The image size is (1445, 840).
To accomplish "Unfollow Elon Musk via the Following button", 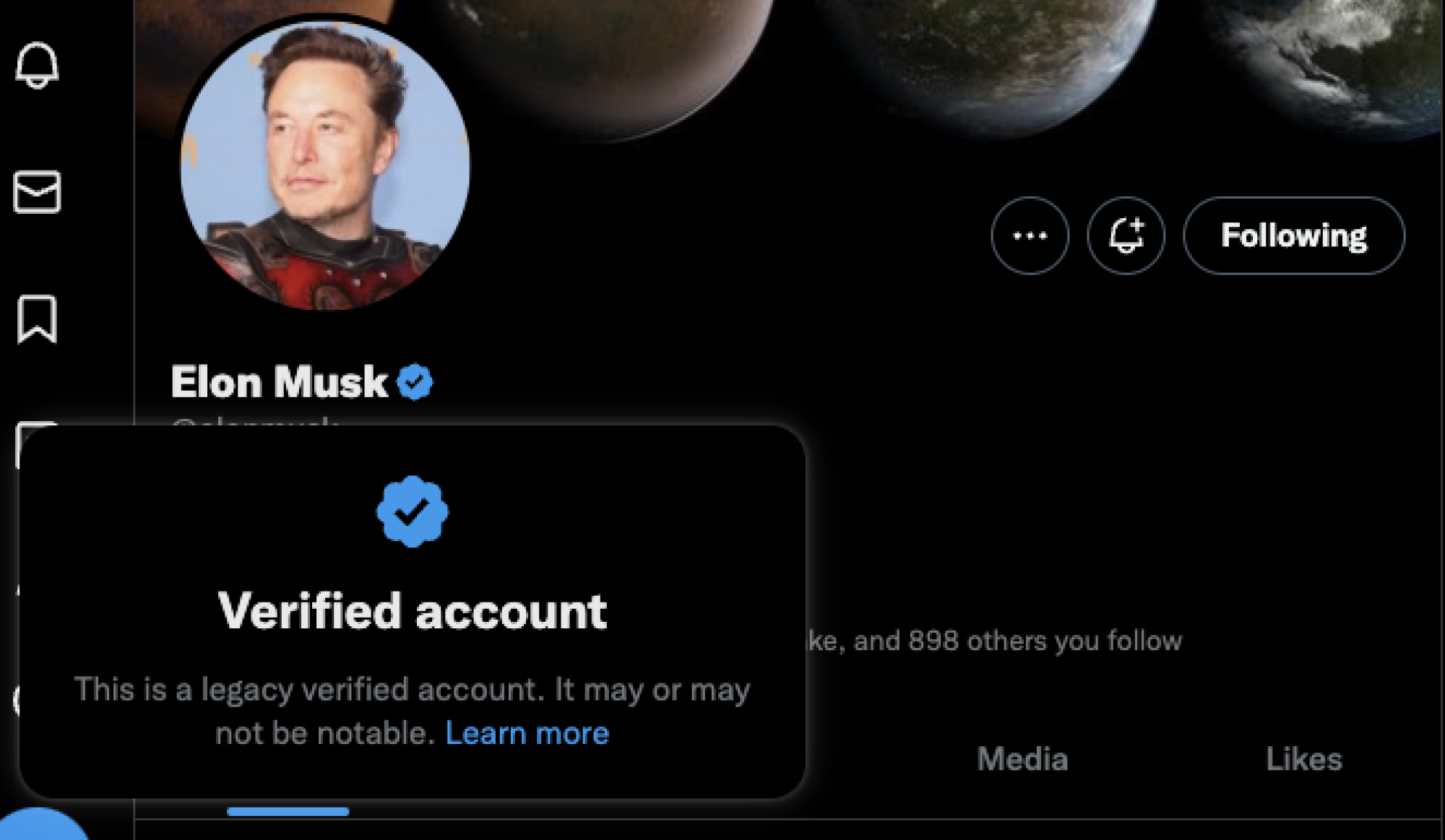I will pyautogui.click(x=1294, y=235).
